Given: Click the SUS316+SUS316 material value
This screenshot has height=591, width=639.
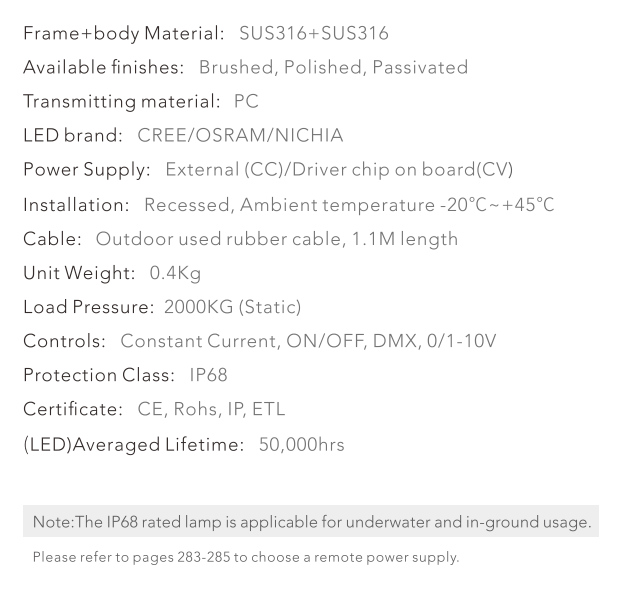Looking at the screenshot, I should pos(314,34).
